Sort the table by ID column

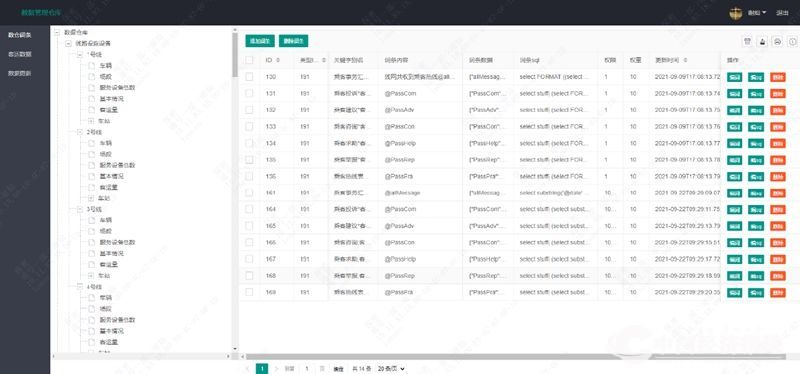(278, 60)
